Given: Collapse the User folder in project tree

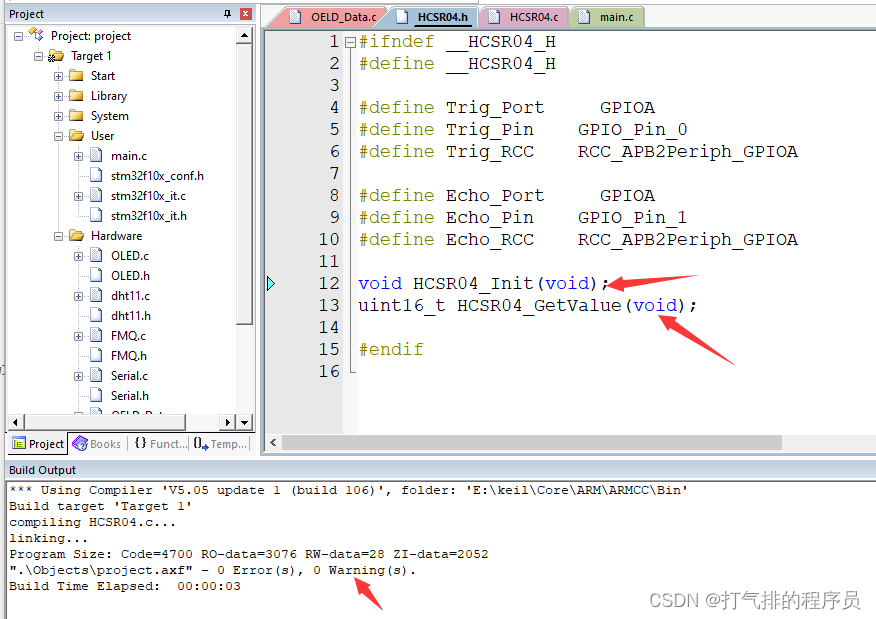Looking at the screenshot, I should (58, 135).
